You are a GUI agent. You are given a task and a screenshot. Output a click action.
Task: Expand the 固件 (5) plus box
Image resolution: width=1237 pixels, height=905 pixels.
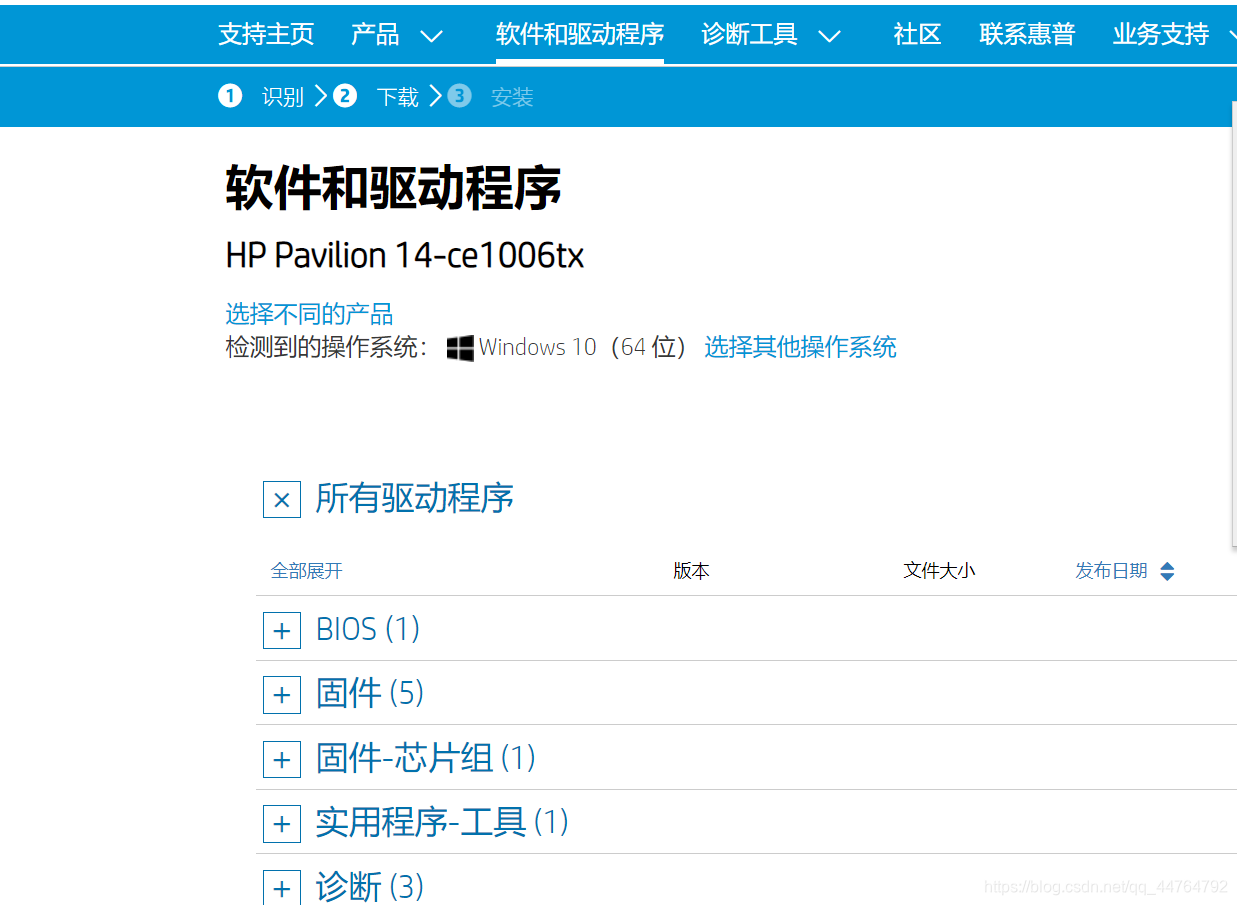(x=282, y=694)
